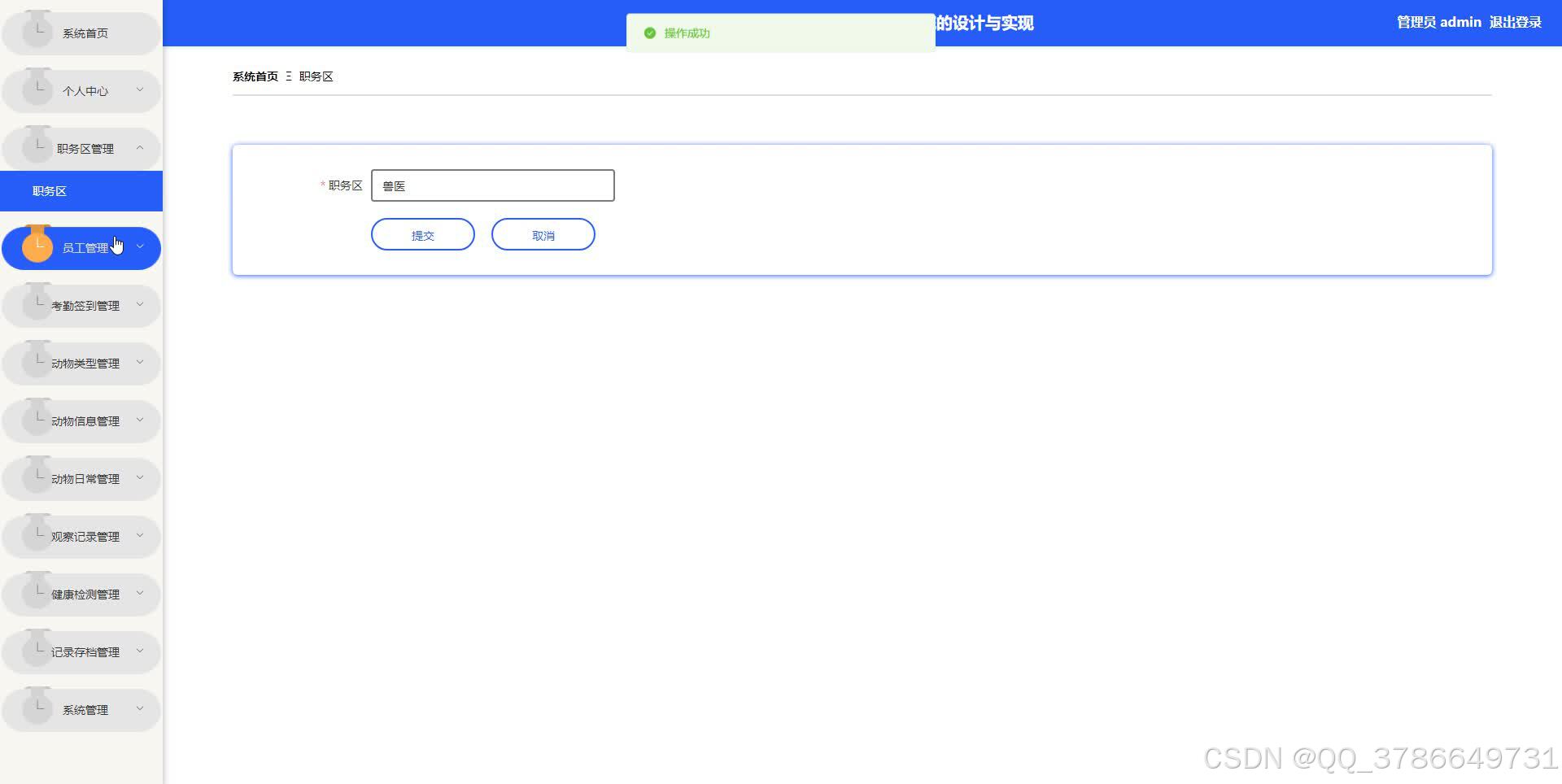Click inside the 职务区 text input field
The image size is (1562, 784).
pos(491,185)
